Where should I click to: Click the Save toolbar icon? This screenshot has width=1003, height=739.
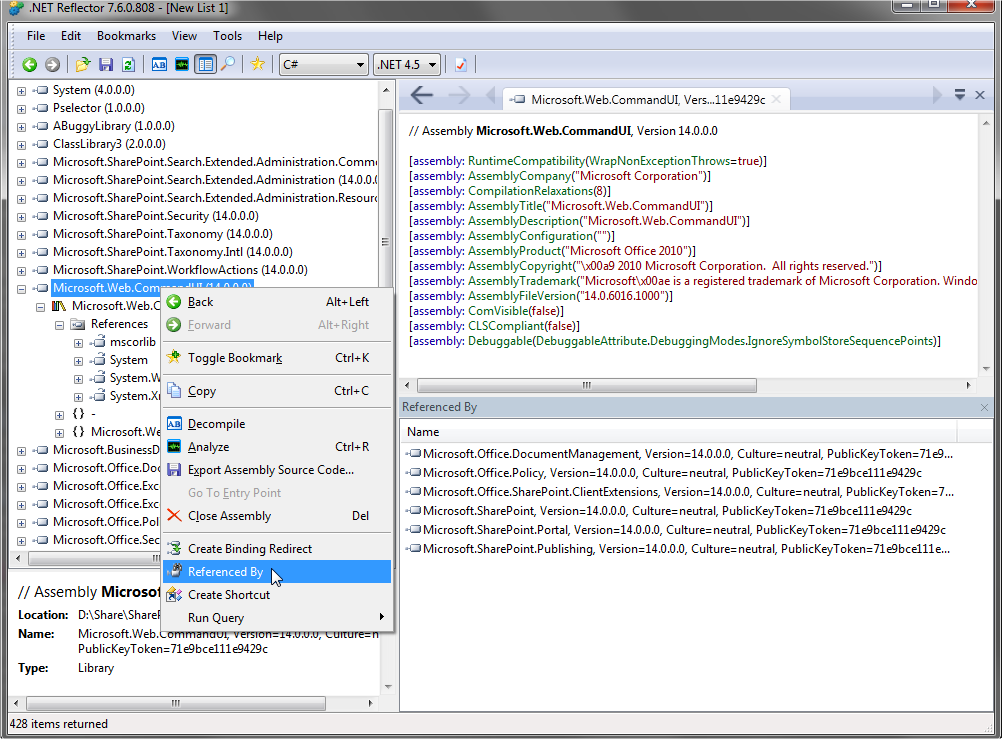point(106,65)
